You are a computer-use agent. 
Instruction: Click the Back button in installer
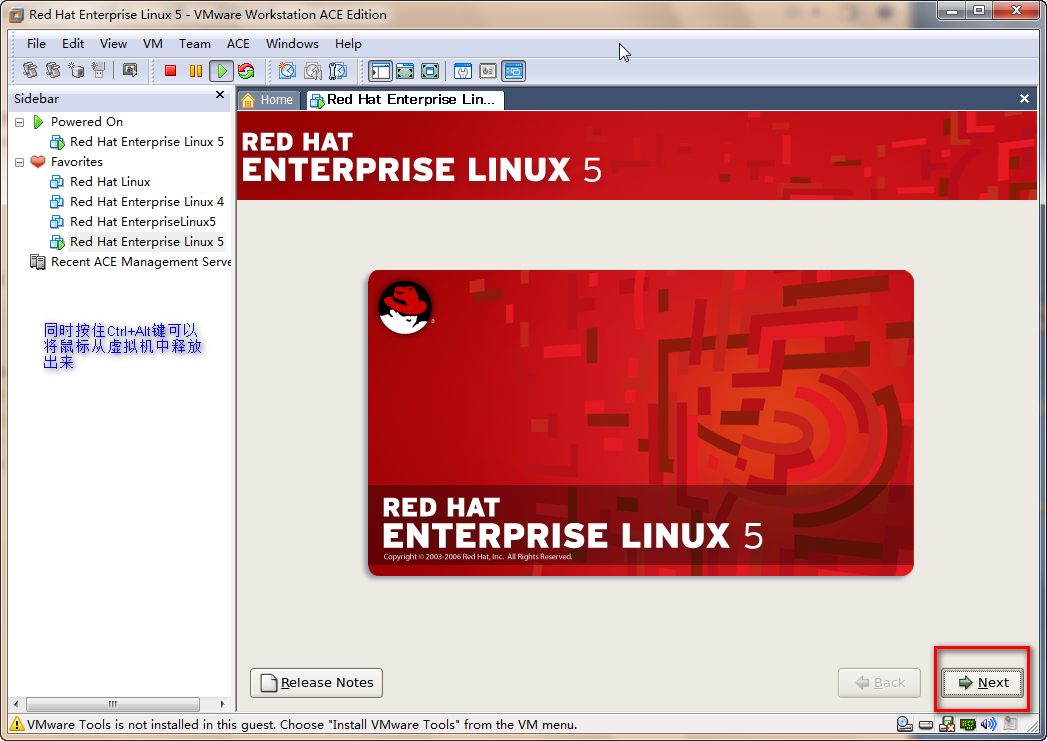click(x=879, y=683)
